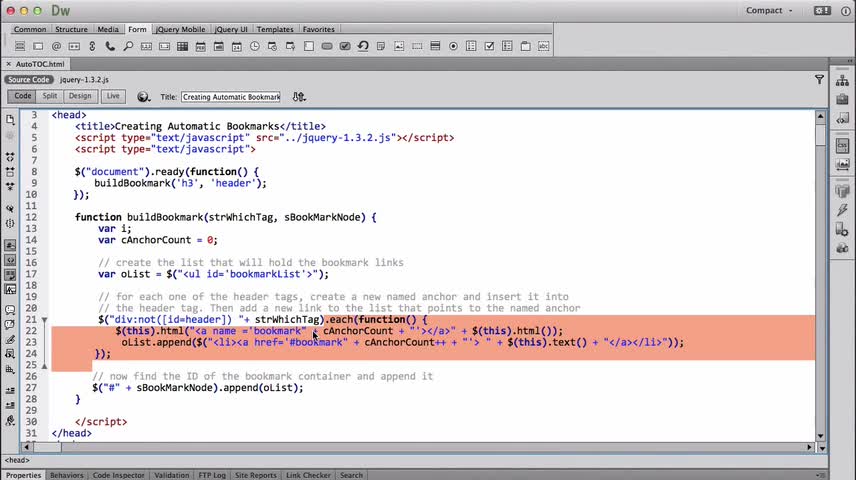Insert a Tel phone field icon
Viewport: 856px width, 480px height.
click(x=110, y=46)
